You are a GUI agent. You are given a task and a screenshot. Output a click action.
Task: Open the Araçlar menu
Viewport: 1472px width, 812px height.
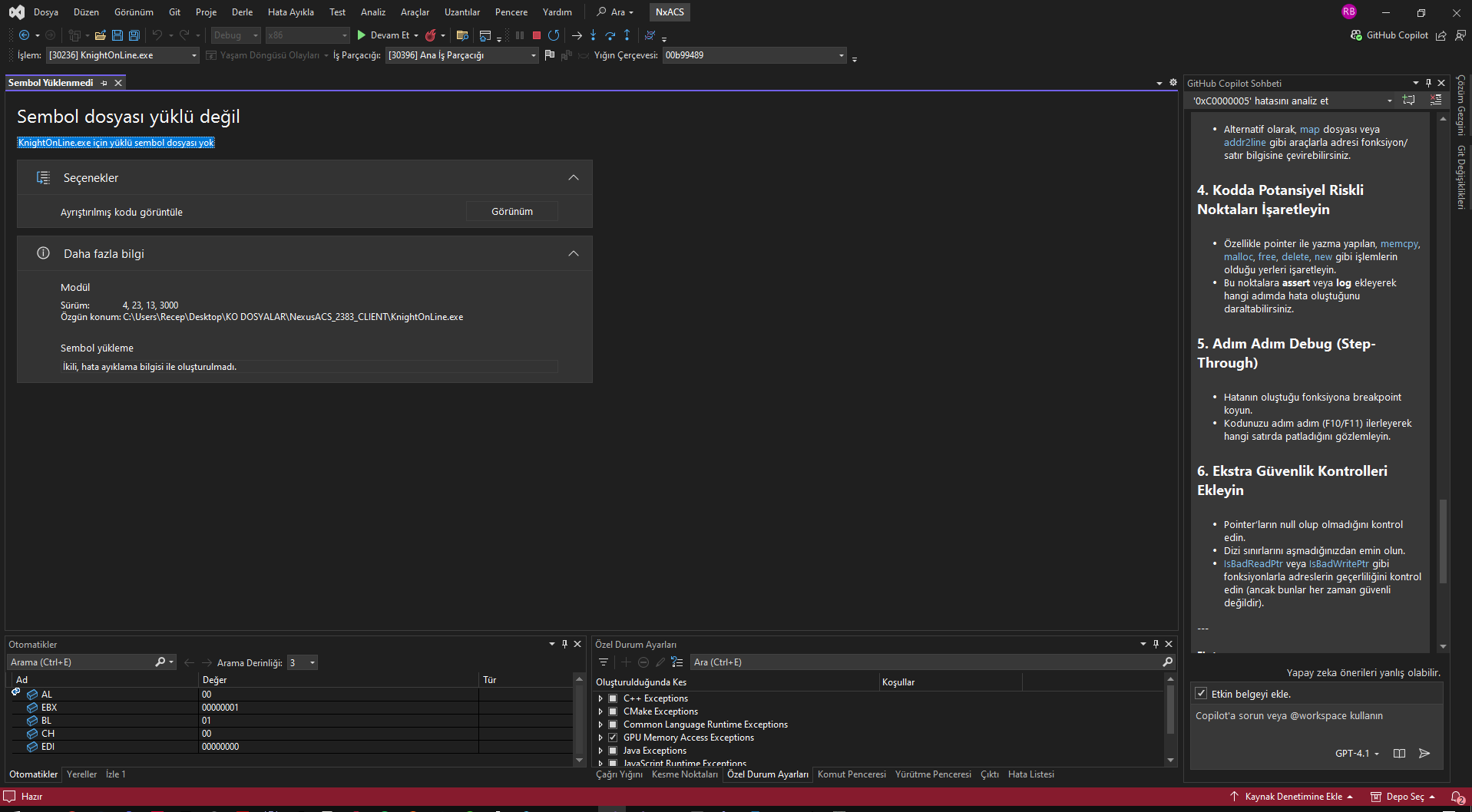point(415,12)
